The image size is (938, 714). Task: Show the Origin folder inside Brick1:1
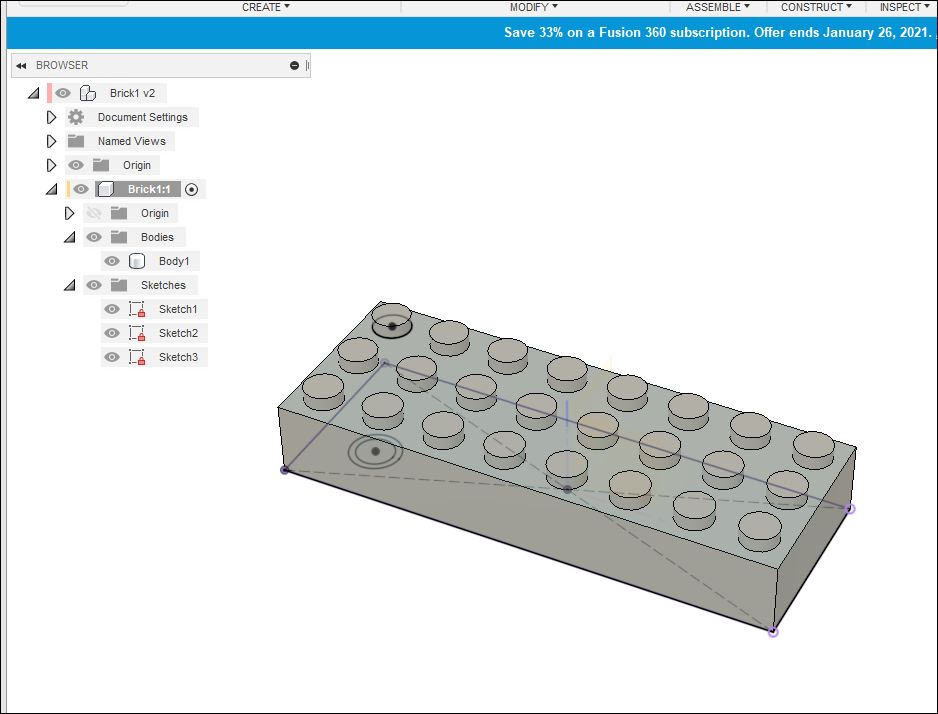[x=94, y=213]
